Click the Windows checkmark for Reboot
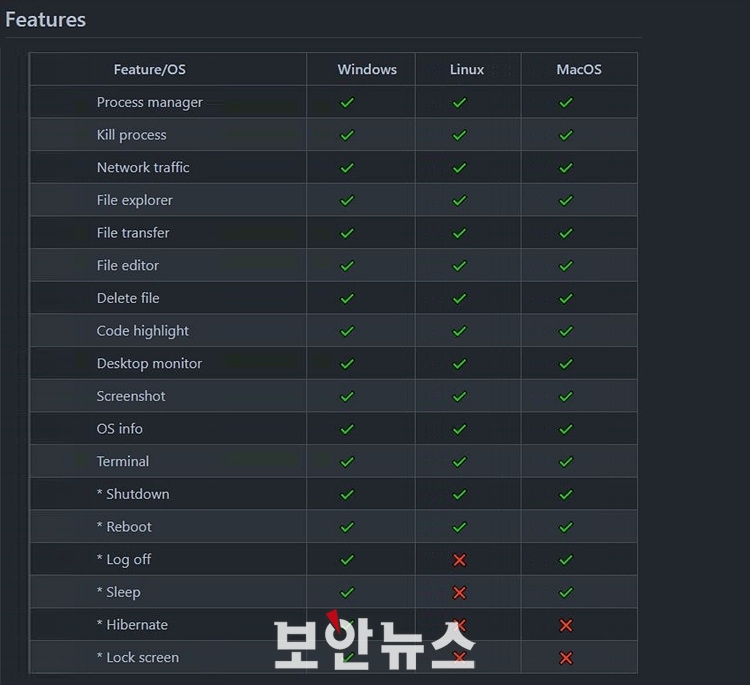Viewport: 750px width, 685px height. 347,527
